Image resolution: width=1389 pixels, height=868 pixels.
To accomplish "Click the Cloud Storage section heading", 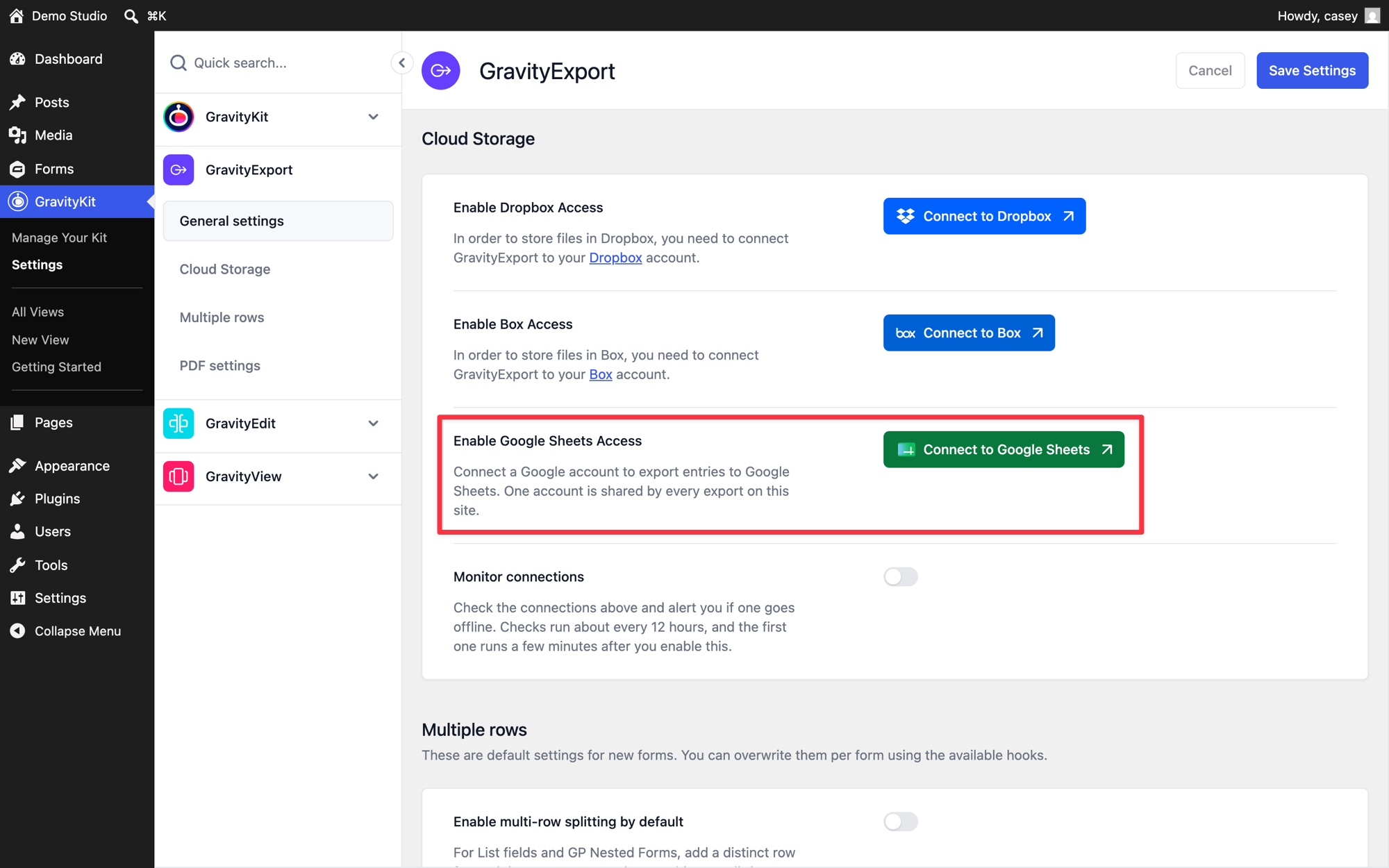I will point(479,139).
